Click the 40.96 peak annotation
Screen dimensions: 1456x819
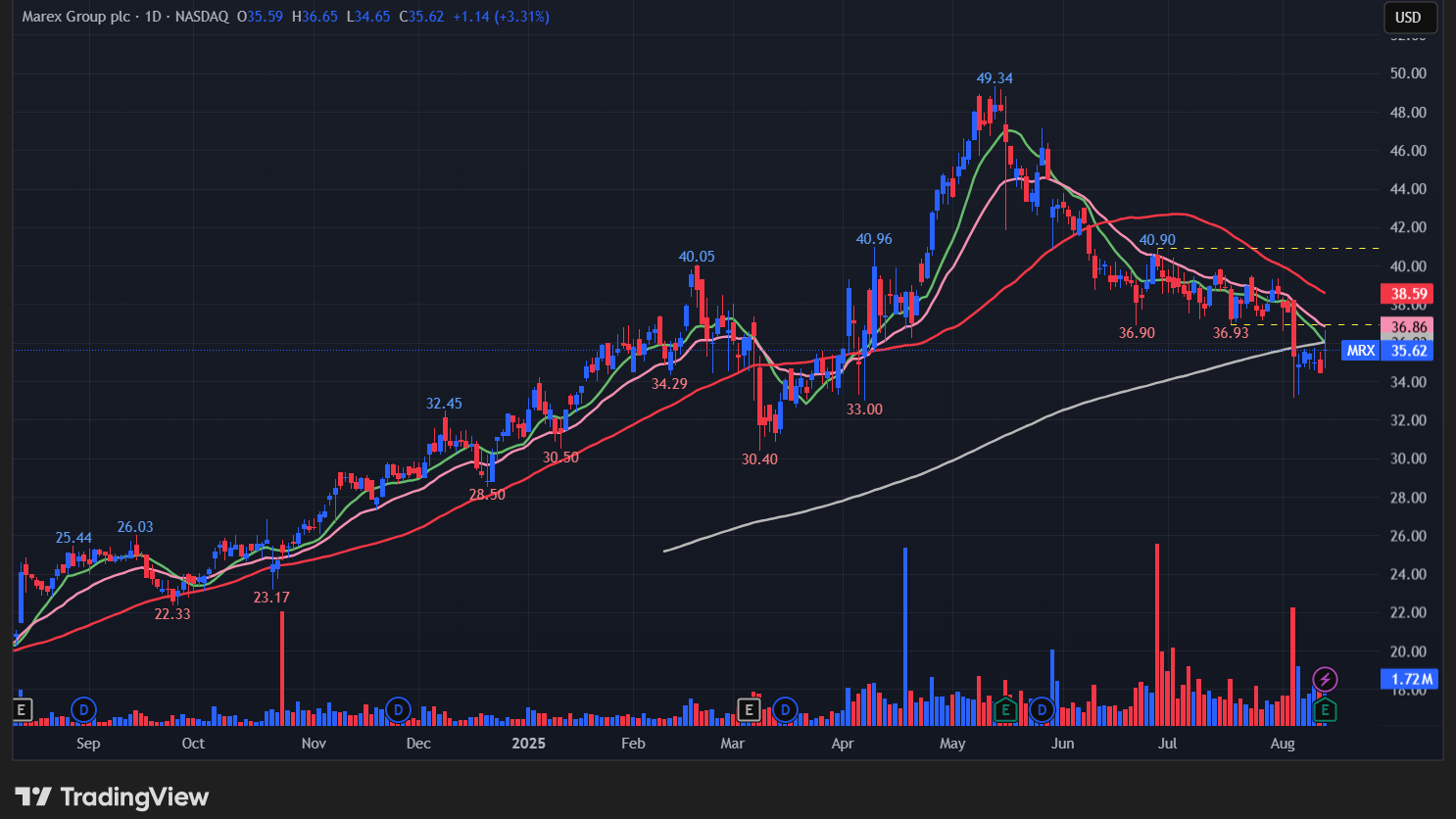pos(874,239)
